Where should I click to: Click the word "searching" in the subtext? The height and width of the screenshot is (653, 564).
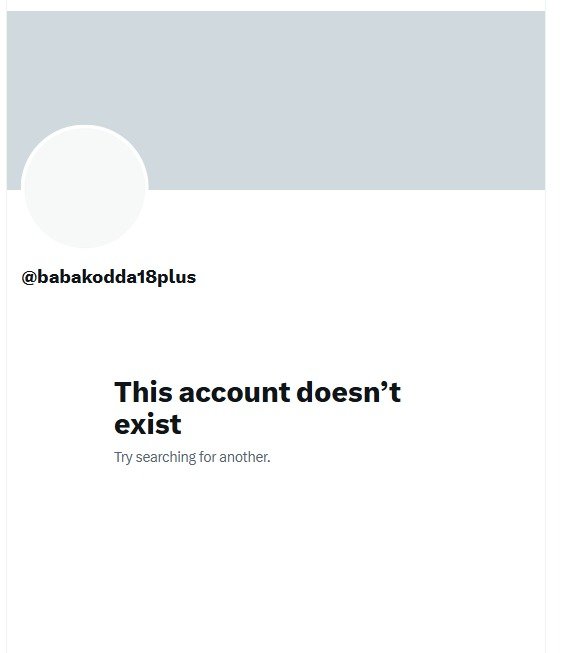coord(166,457)
